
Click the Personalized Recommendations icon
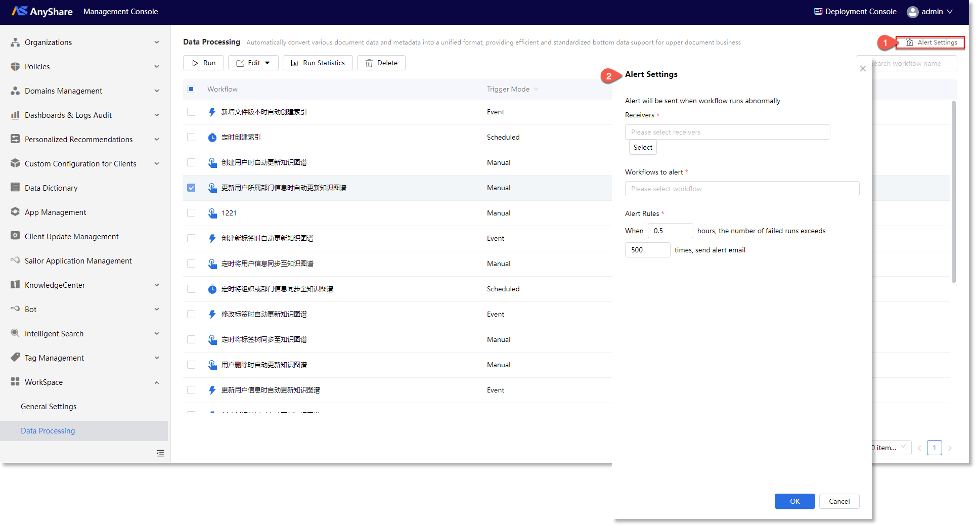tap(16, 139)
